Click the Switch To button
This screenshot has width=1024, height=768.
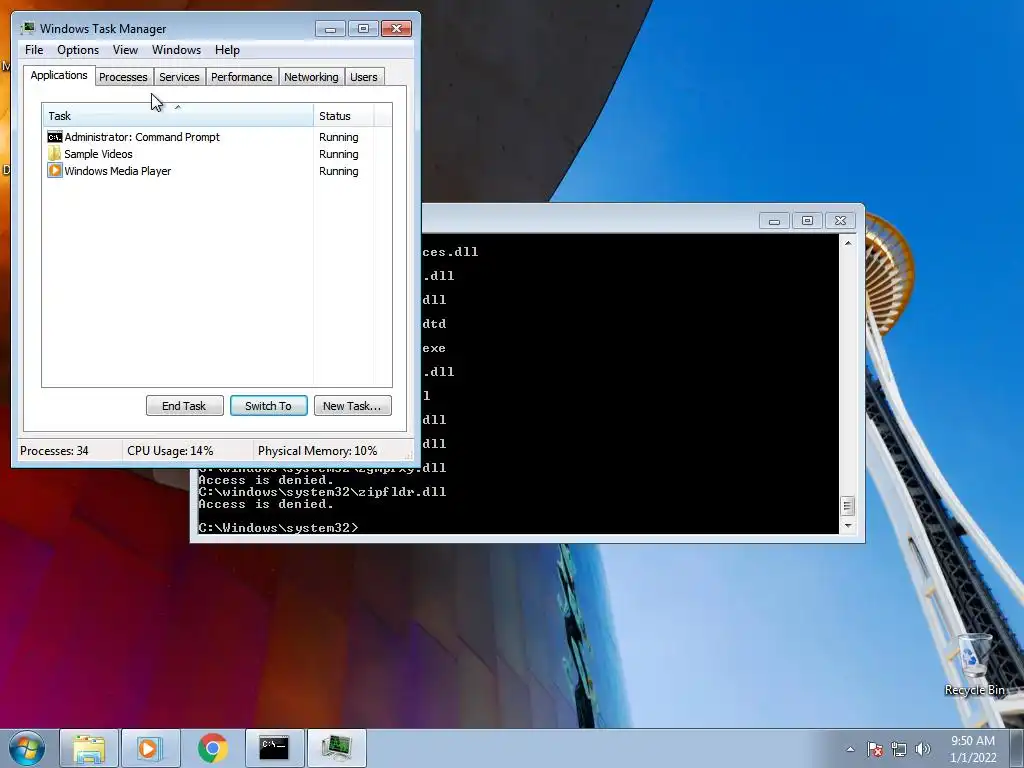[268, 406]
